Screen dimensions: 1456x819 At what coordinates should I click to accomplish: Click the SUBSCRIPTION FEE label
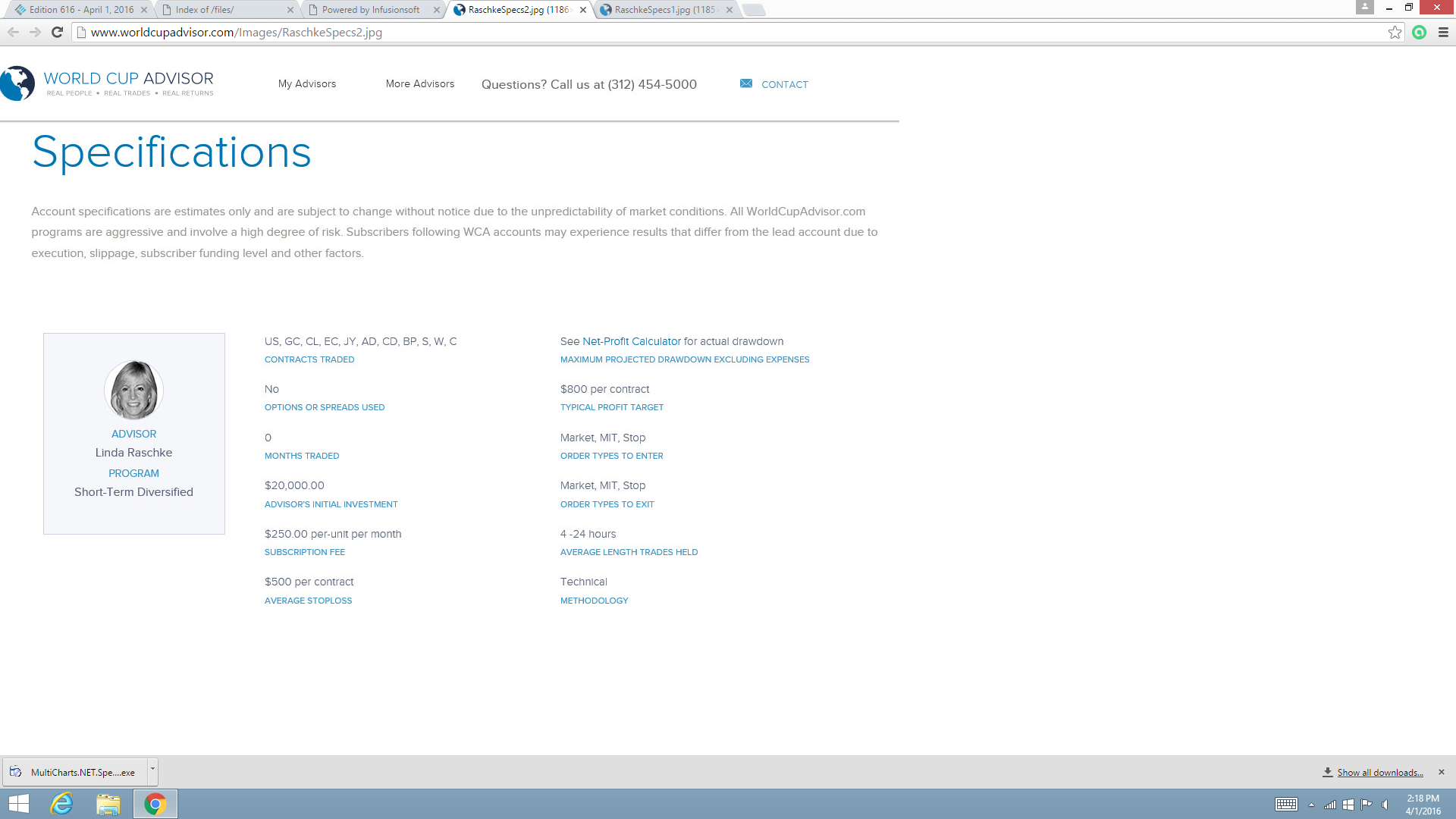[x=305, y=552]
